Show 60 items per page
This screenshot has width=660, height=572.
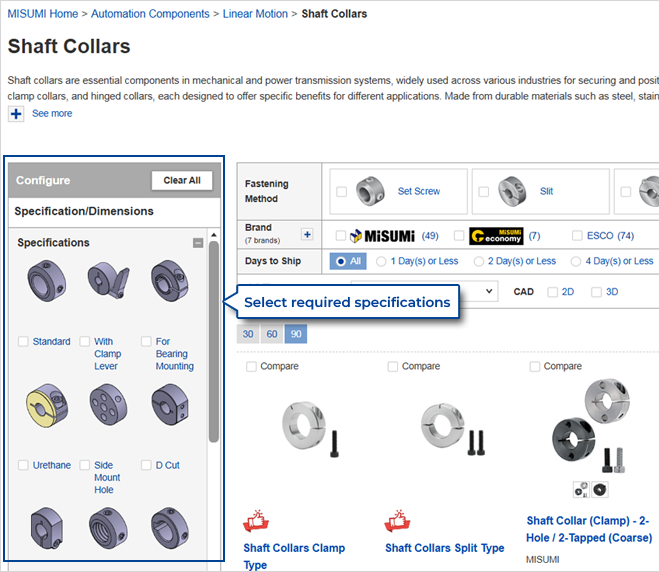[x=272, y=334]
